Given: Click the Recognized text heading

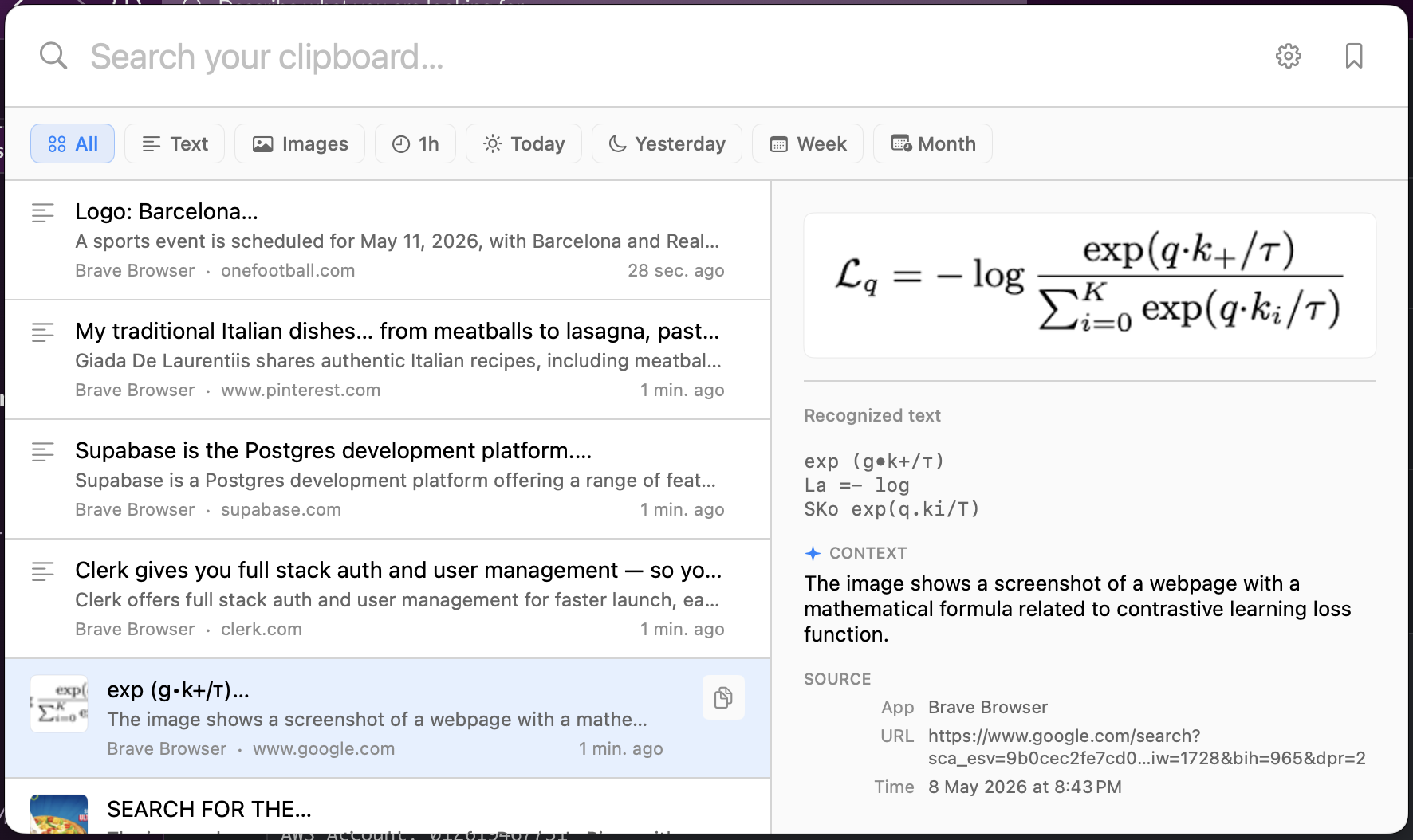Looking at the screenshot, I should (x=872, y=415).
